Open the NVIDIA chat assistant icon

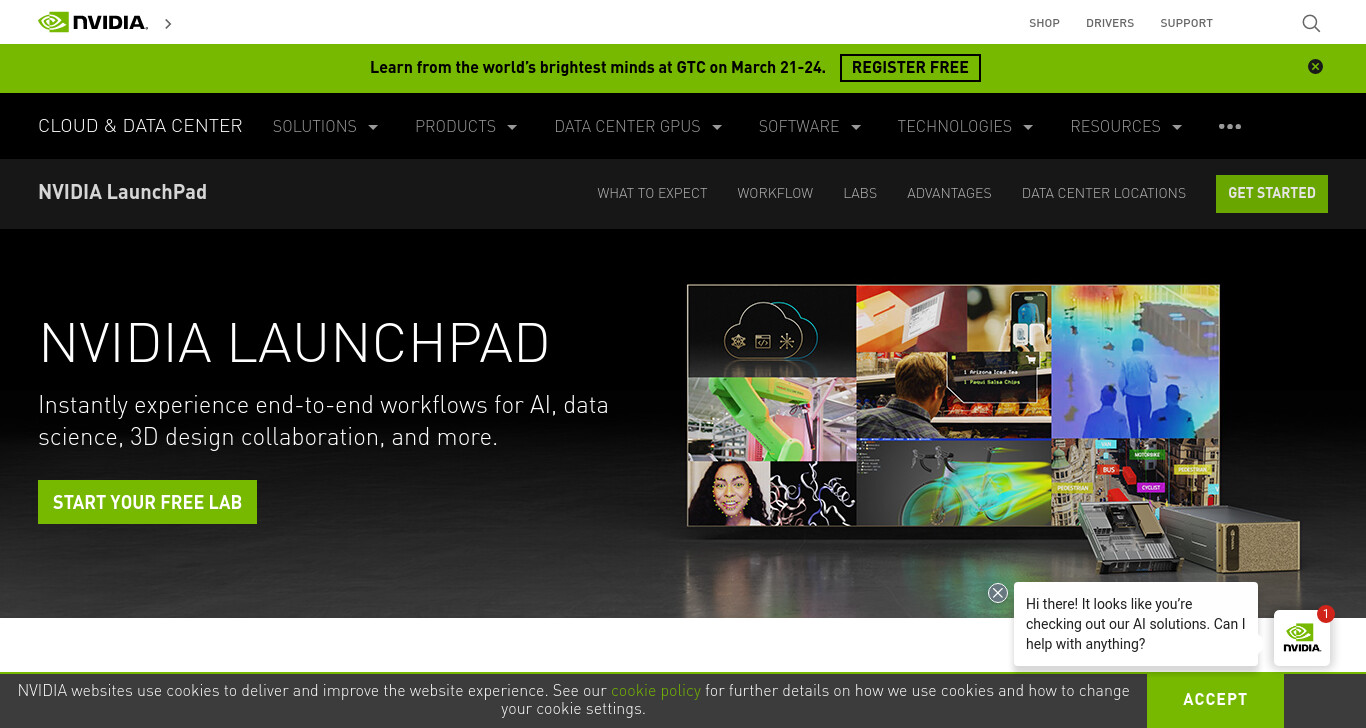(1301, 638)
